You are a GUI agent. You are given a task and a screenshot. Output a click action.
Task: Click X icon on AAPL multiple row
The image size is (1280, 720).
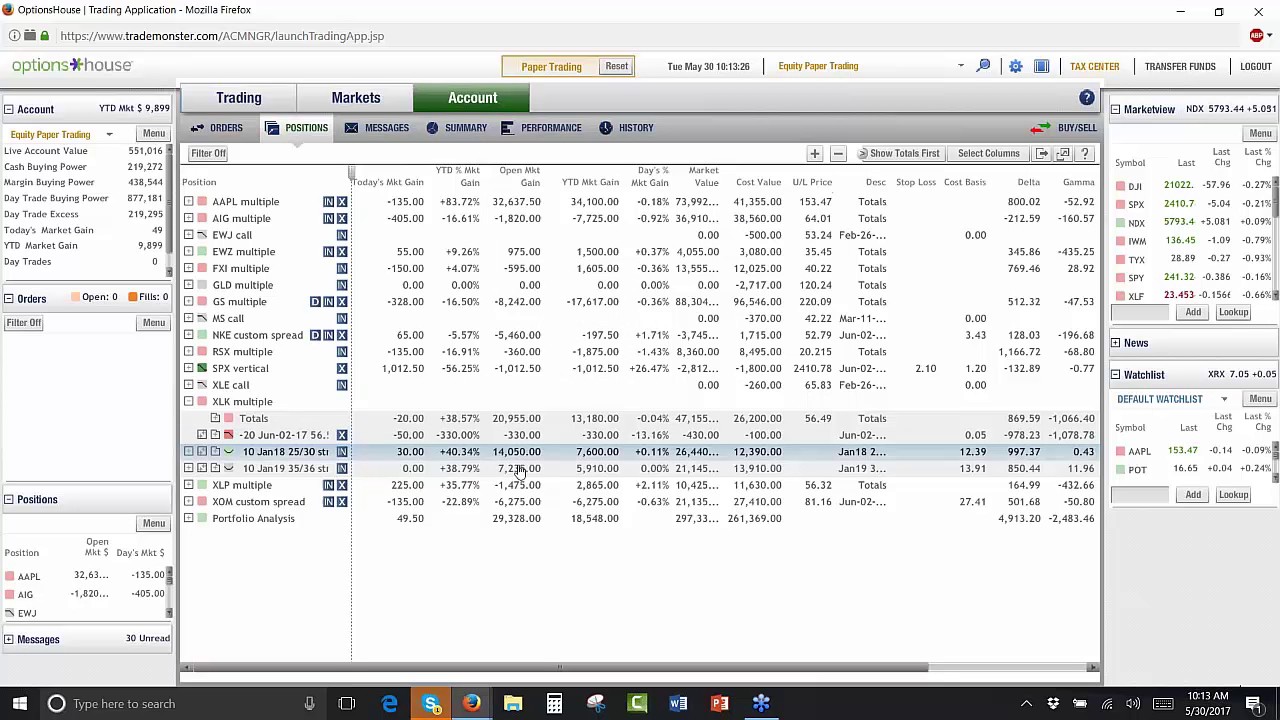click(342, 202)
